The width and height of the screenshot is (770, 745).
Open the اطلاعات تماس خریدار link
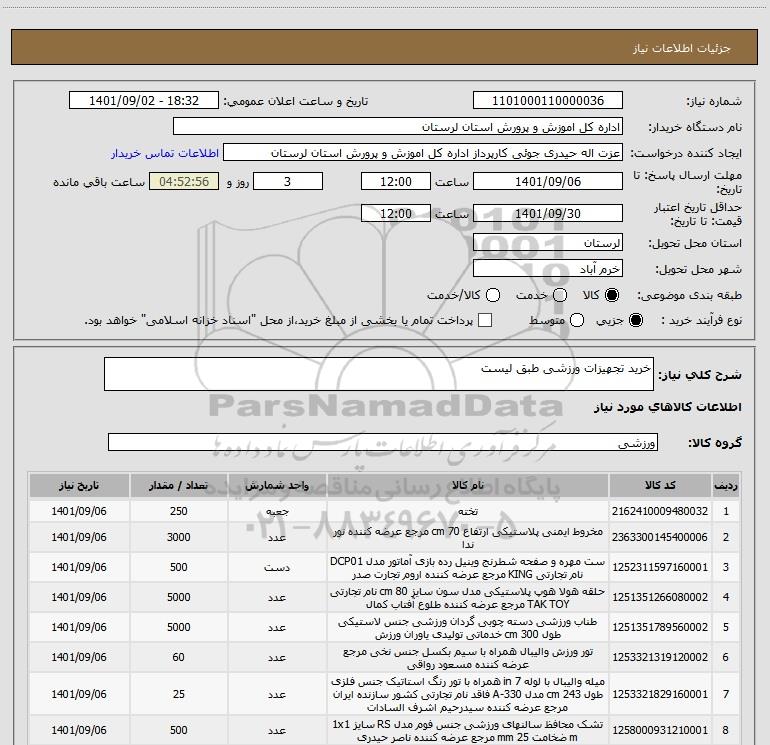(165, 153)
